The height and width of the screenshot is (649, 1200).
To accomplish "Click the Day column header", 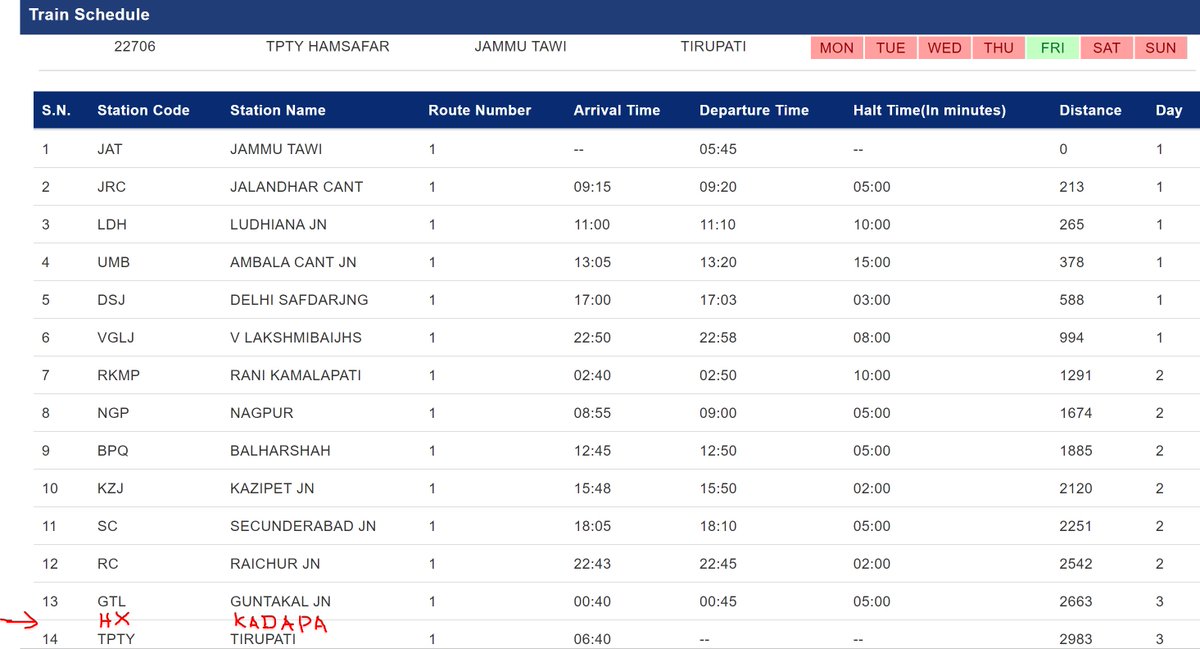I will 1169,110.
